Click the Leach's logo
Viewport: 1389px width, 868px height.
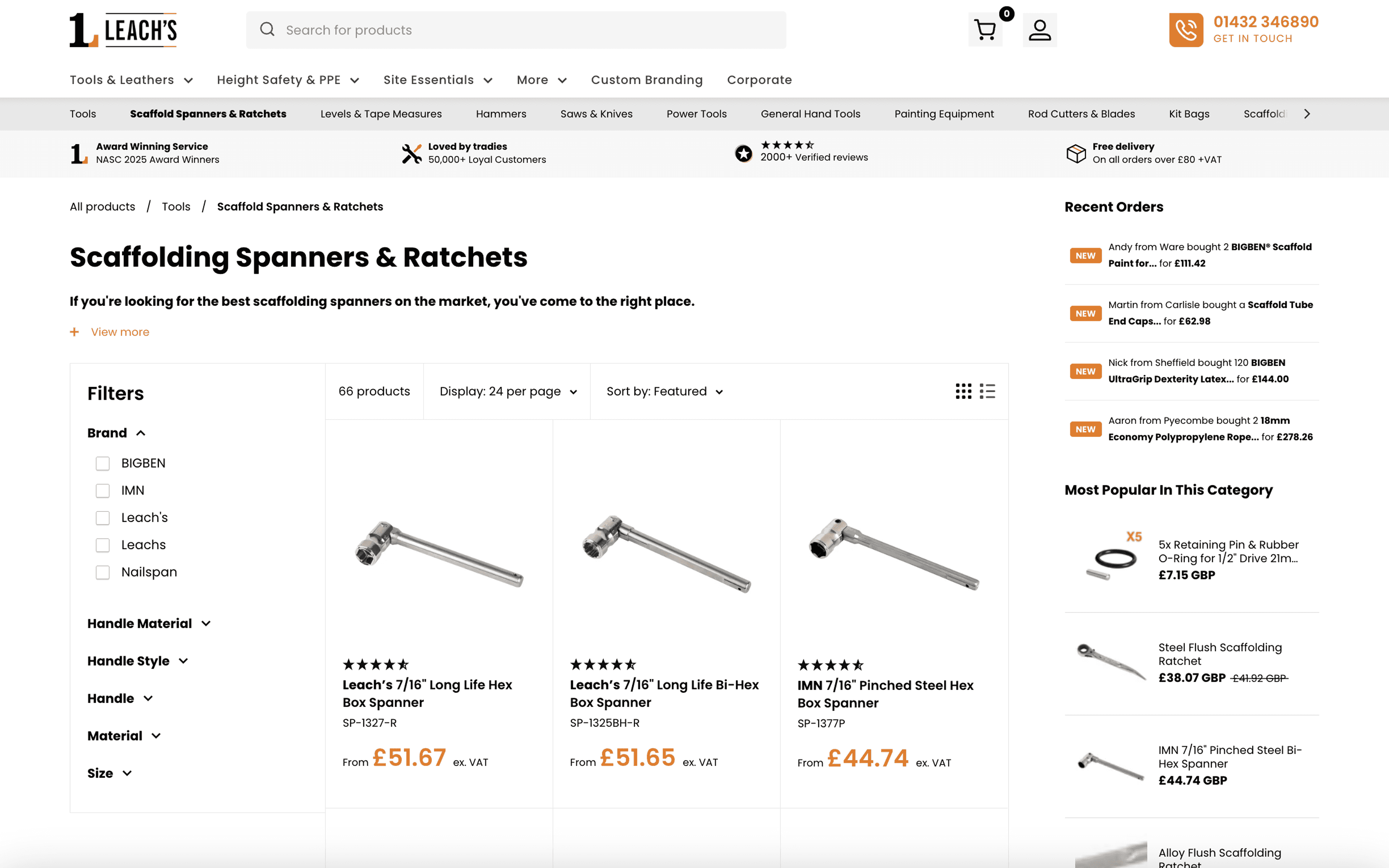point(123,30)
